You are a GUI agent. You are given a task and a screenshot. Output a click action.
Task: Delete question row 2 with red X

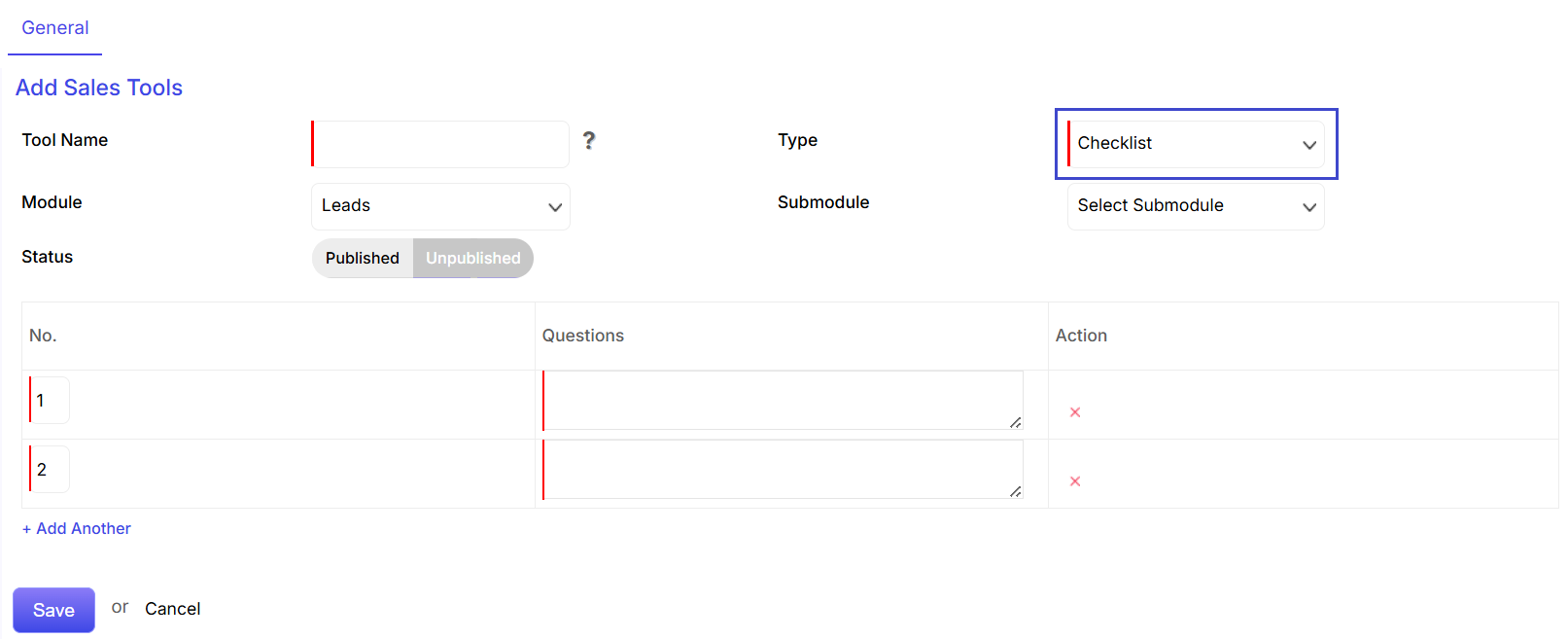[x=1075, y=481]
